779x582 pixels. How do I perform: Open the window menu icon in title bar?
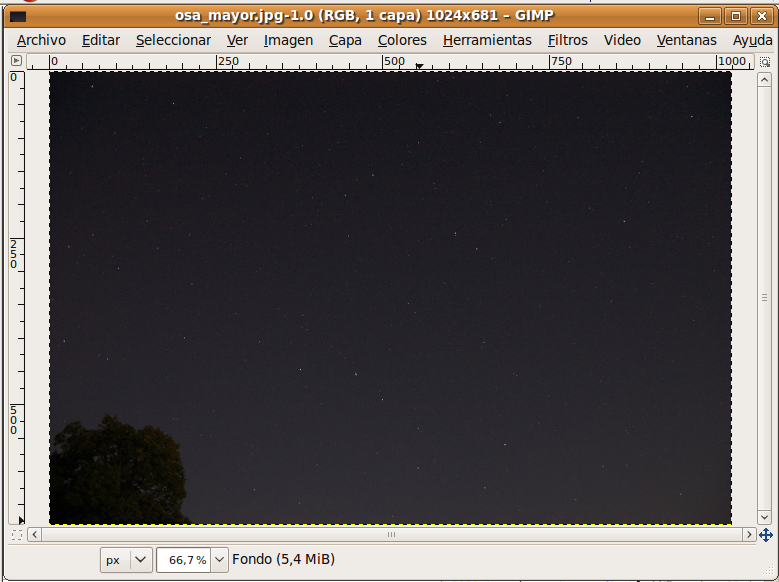click(17, 16)
